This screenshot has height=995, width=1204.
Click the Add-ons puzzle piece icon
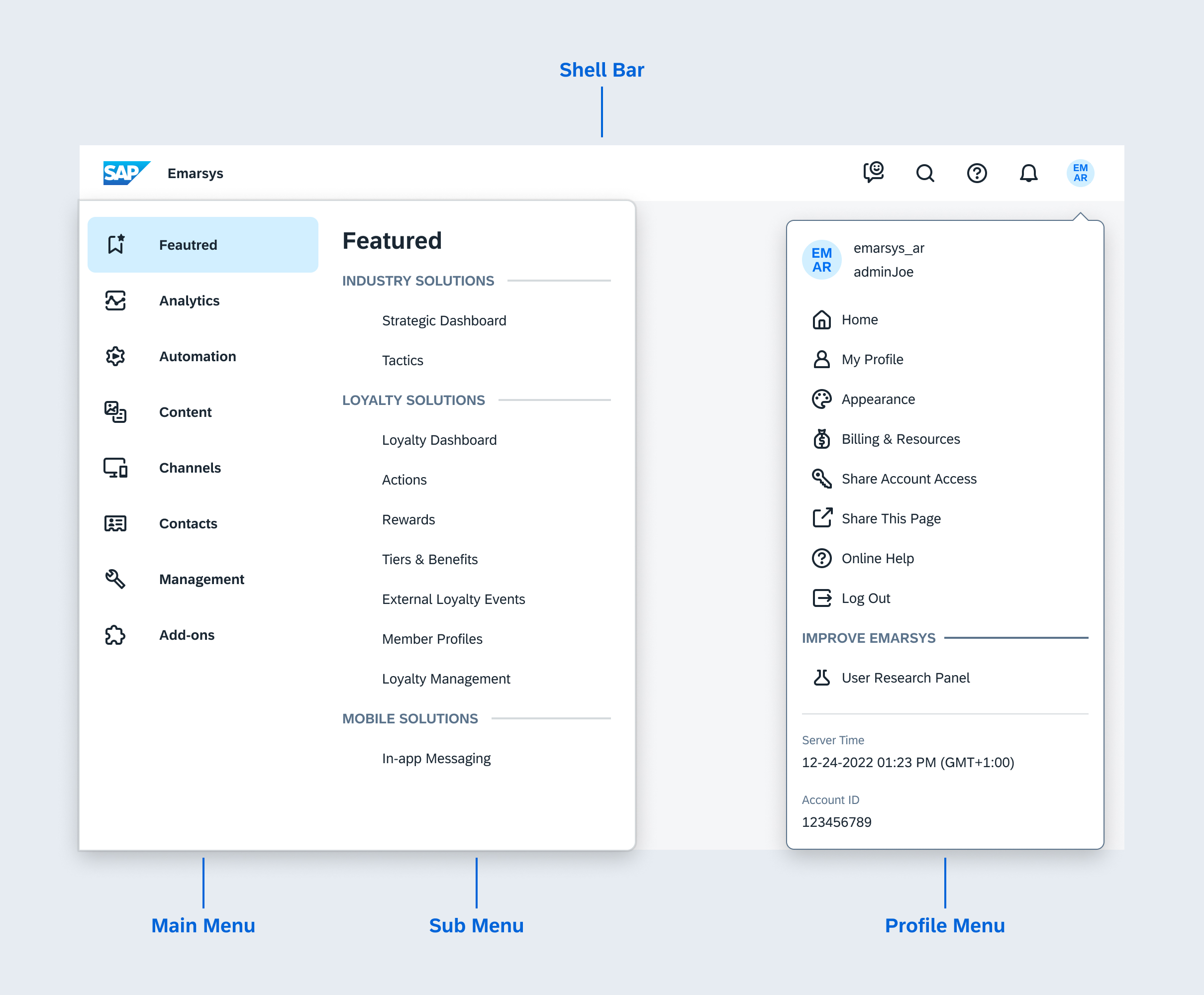[x=115, y=635]
